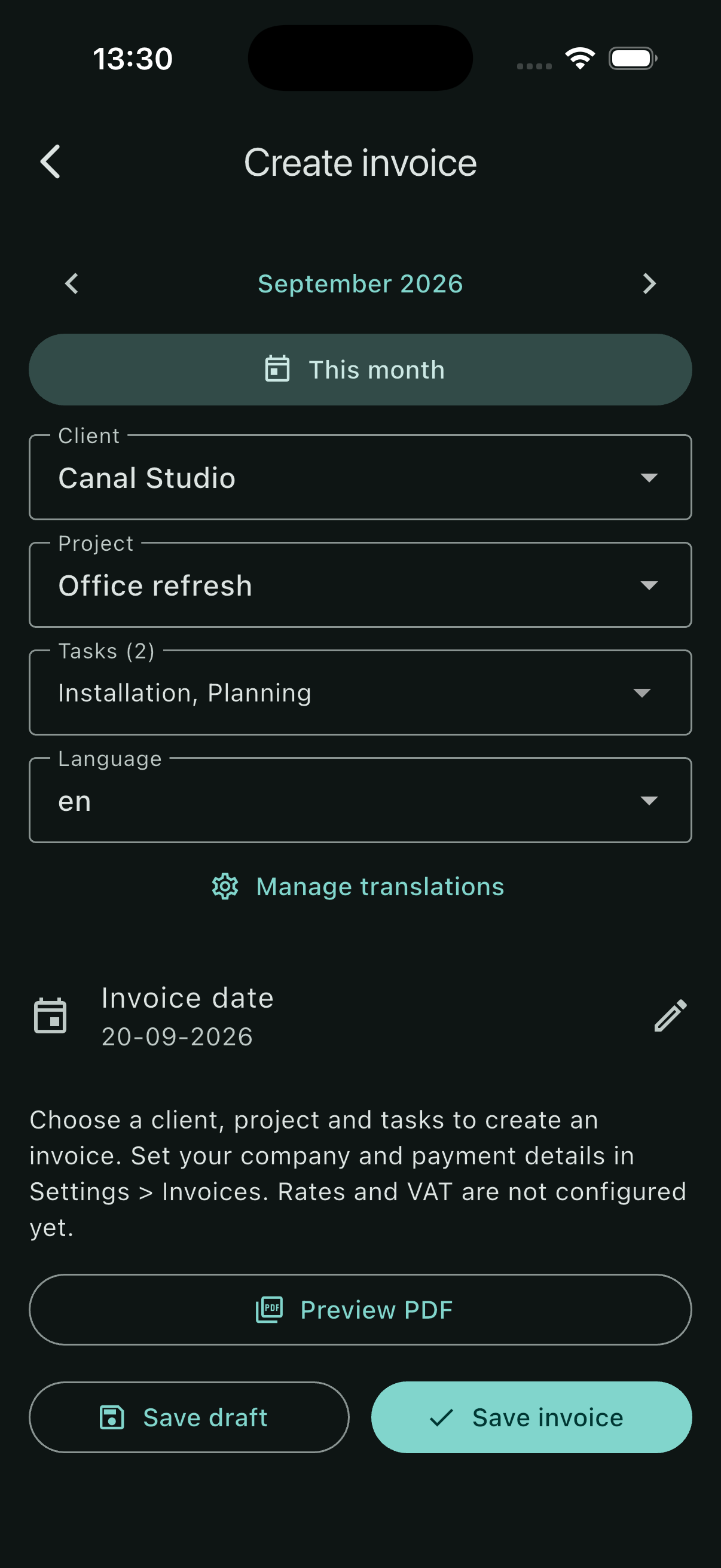Select the This month button
The image size is (721, 1568).
tap(360, 370)
